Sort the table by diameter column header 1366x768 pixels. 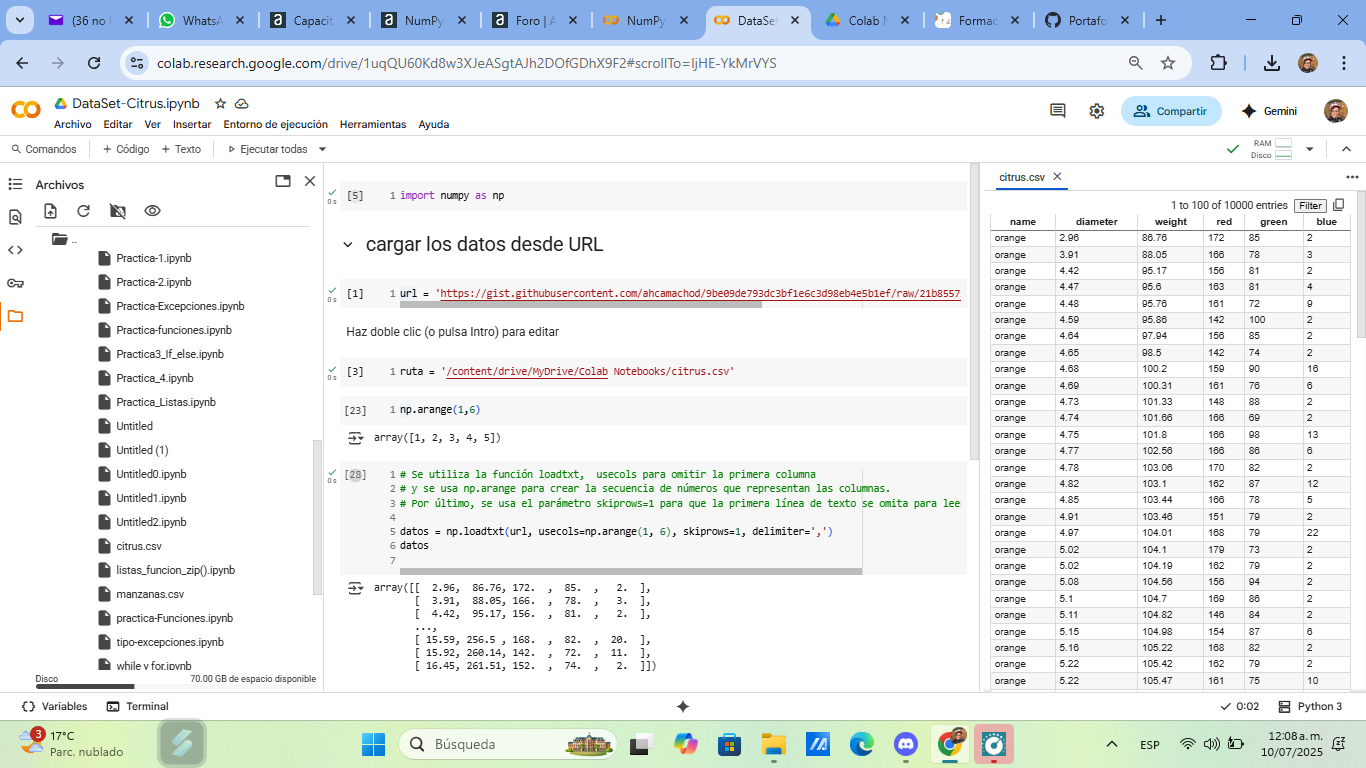point(1096,222)
